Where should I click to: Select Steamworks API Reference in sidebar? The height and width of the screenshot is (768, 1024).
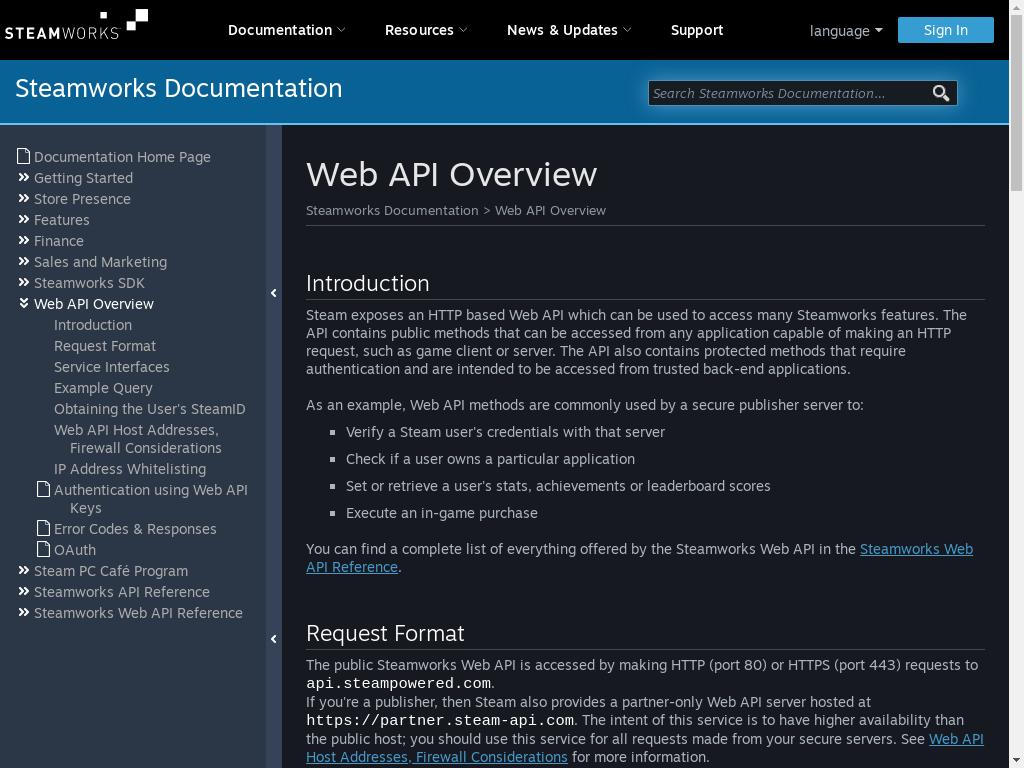click(122, 592)
